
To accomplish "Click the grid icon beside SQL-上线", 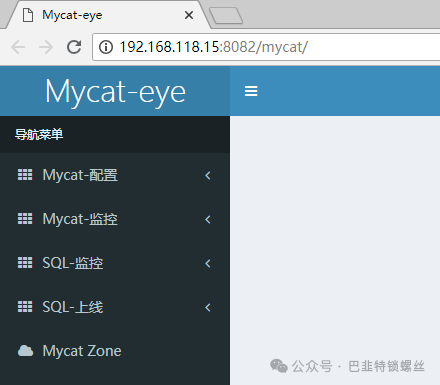I will pos(25,307).
